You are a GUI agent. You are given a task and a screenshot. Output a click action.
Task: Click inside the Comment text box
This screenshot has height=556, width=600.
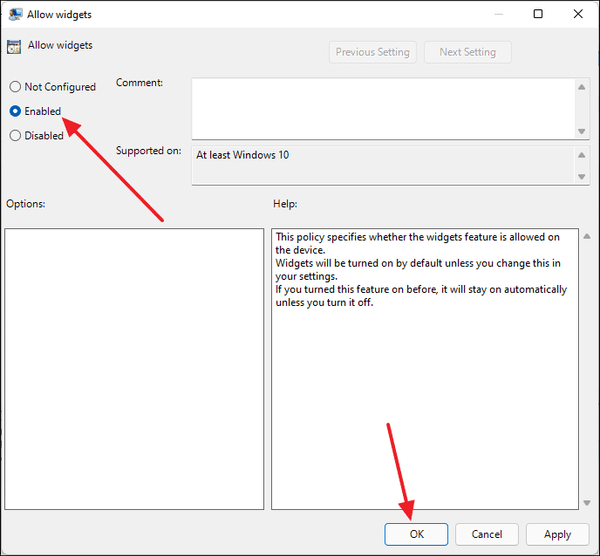pos(383,109)
